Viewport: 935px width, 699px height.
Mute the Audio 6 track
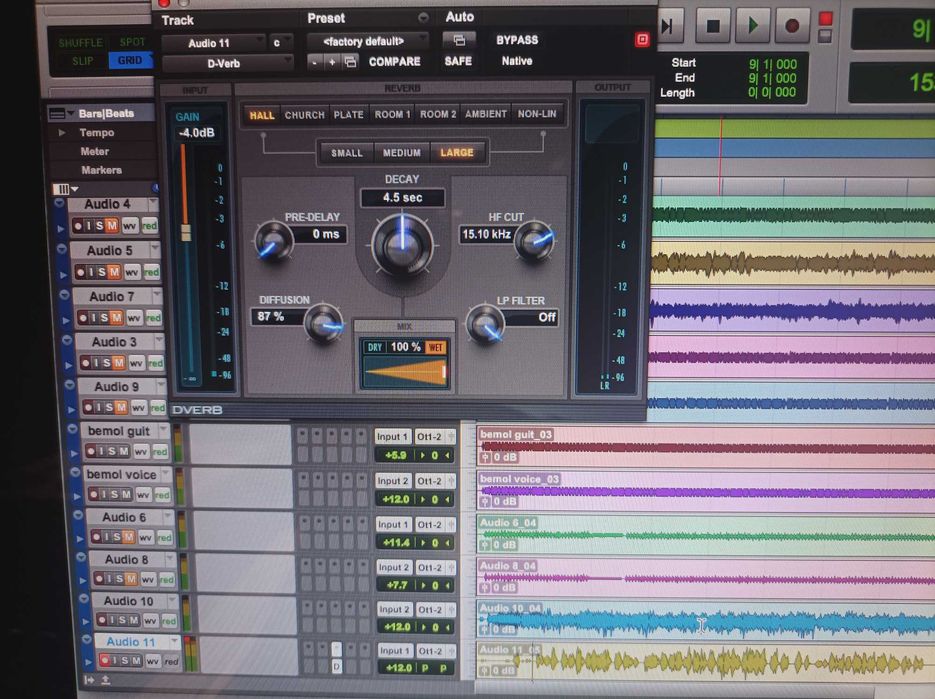(128, 537)
